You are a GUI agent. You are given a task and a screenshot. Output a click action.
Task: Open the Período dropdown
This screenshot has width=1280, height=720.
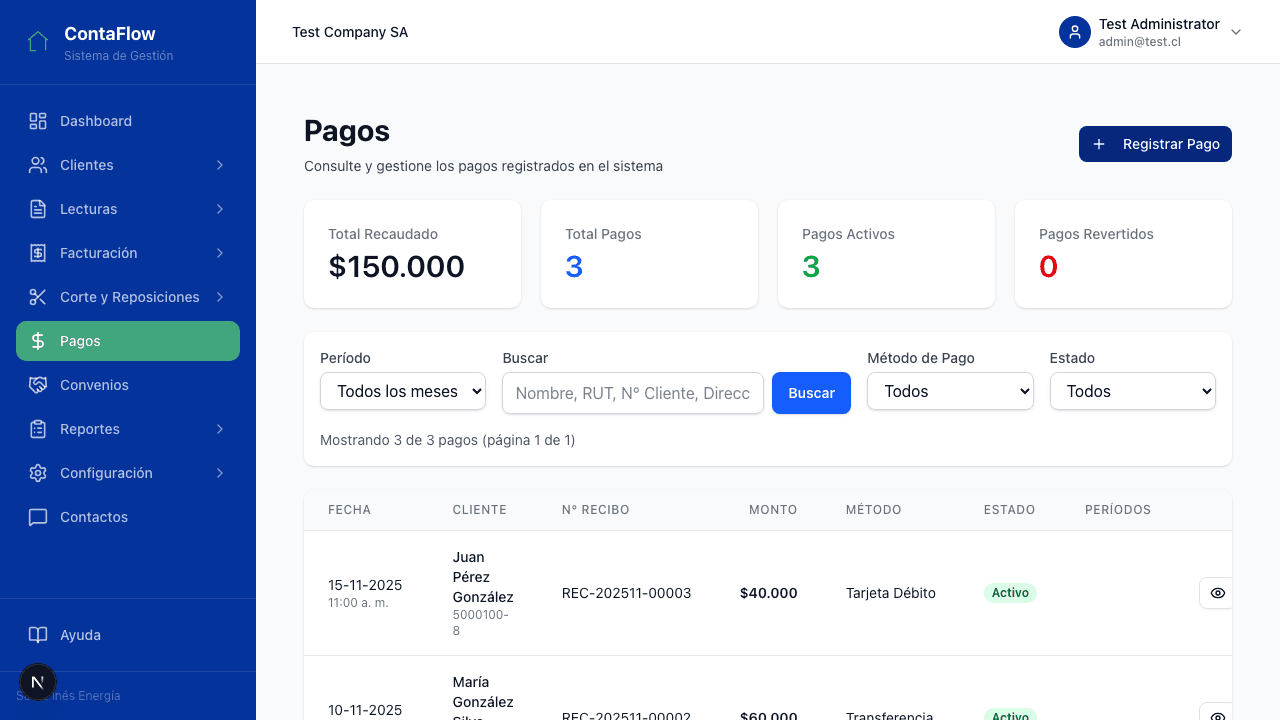point(403,391)
